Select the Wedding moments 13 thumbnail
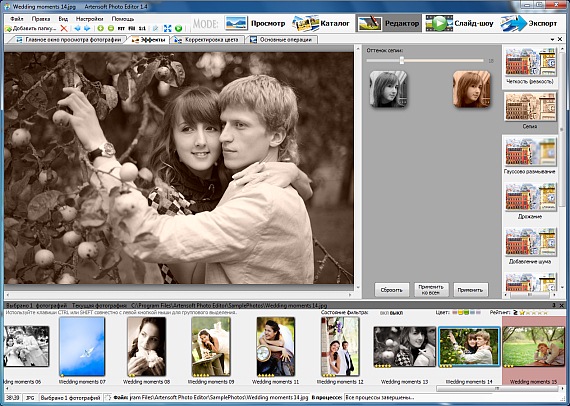Viewport: 570px width, 406px height. [x=405, y=346]
